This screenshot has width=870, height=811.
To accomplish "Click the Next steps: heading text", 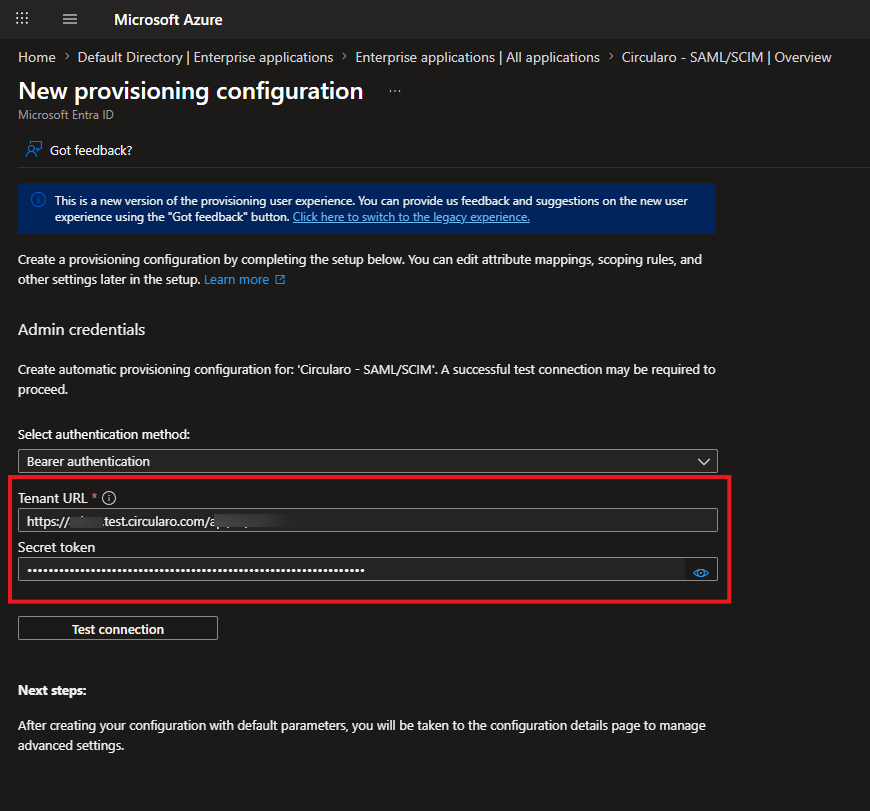I will click(x=52, y=690).
